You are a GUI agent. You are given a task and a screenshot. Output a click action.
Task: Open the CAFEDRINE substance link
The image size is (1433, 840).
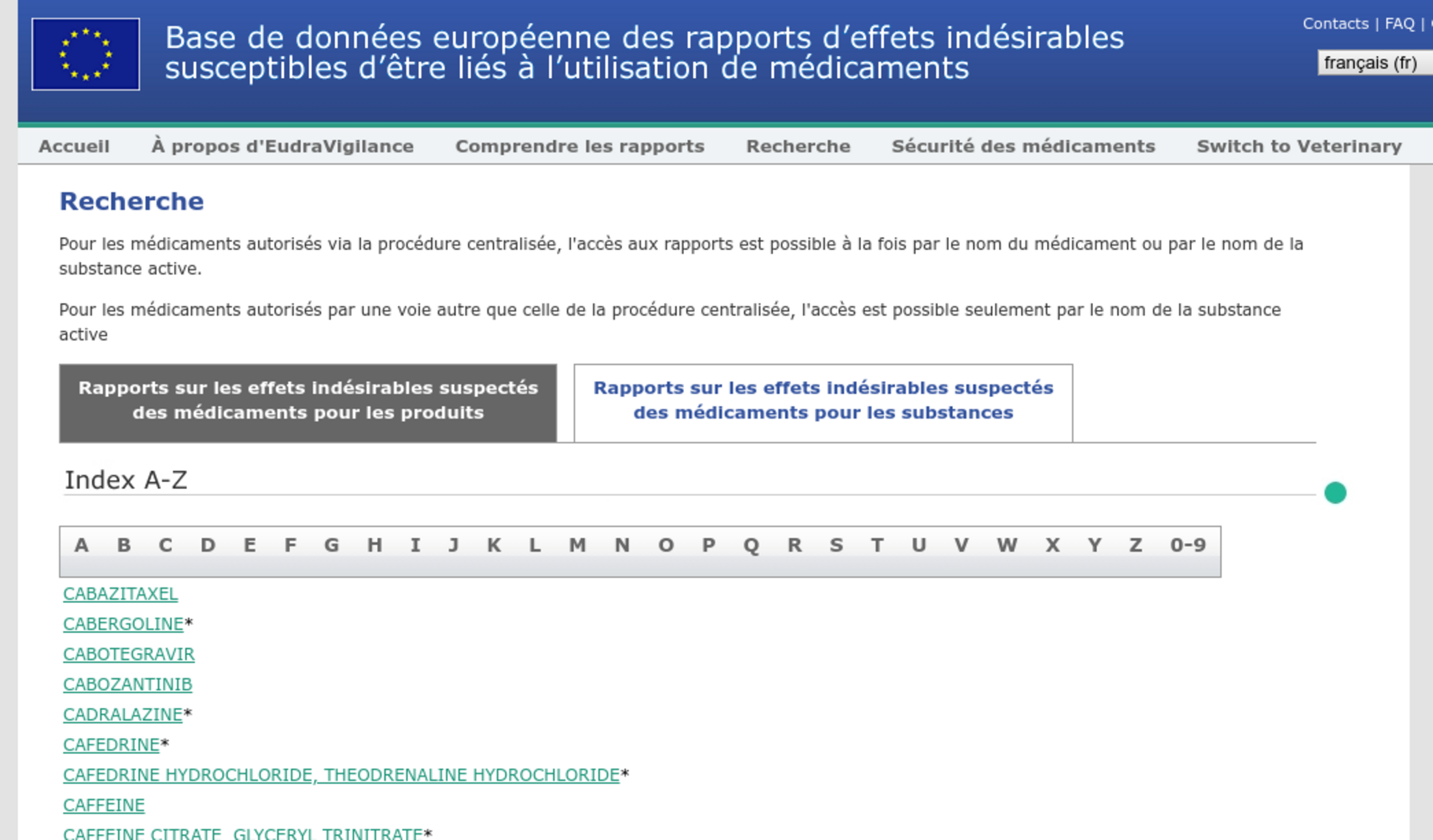point(111,744)
